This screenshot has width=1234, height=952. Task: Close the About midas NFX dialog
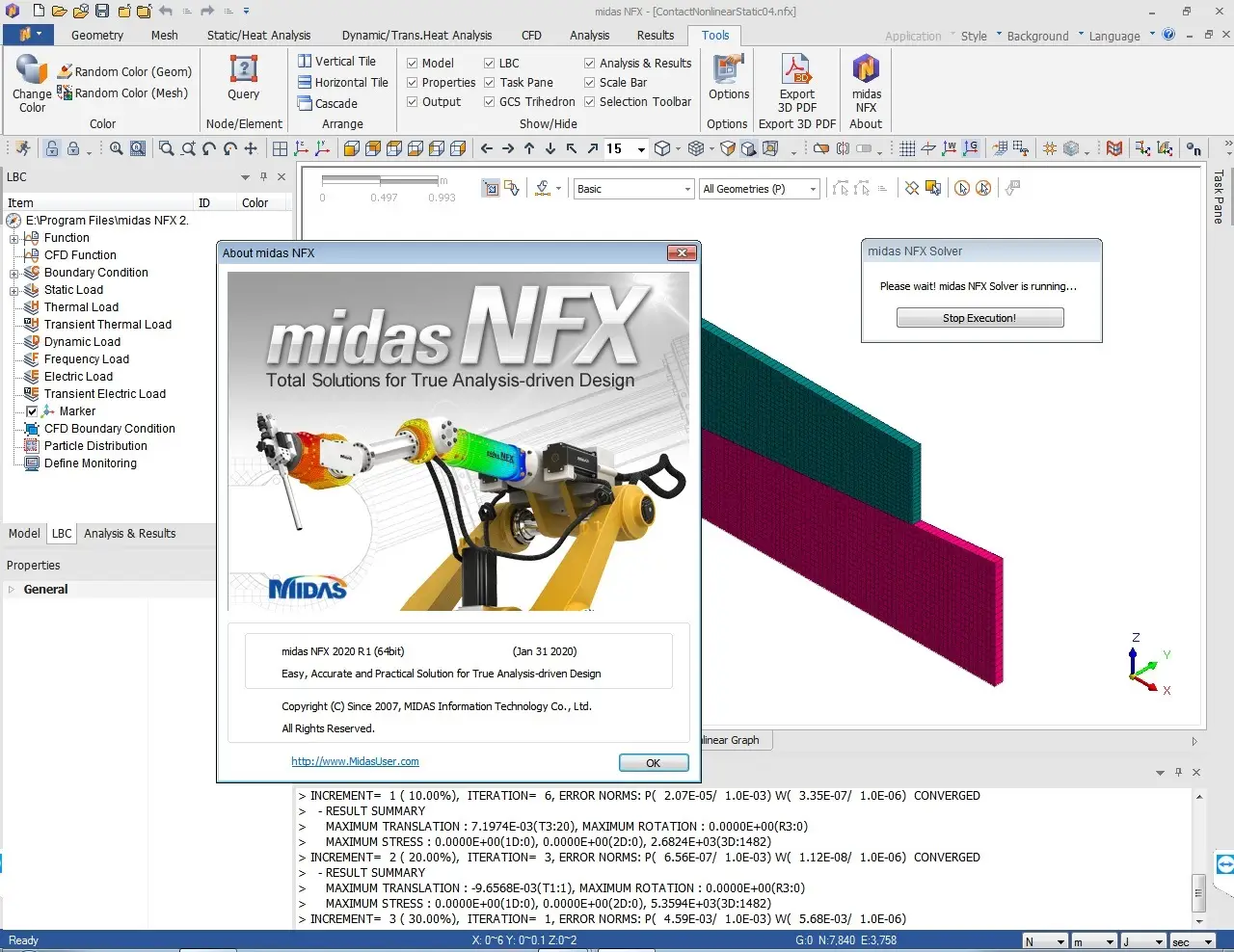tap(682, 252)
